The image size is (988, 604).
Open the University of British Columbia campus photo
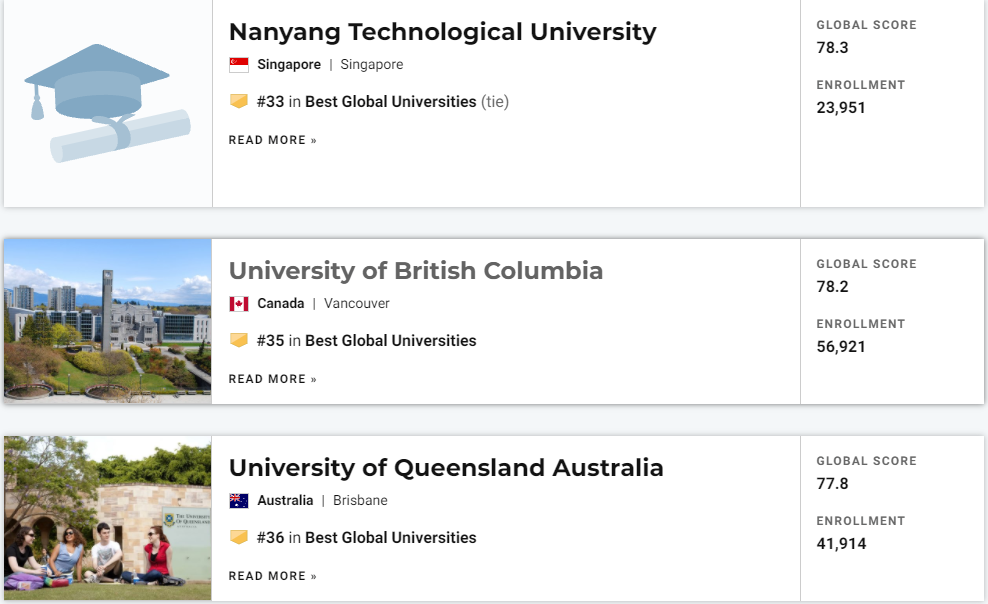click(108, 321)
